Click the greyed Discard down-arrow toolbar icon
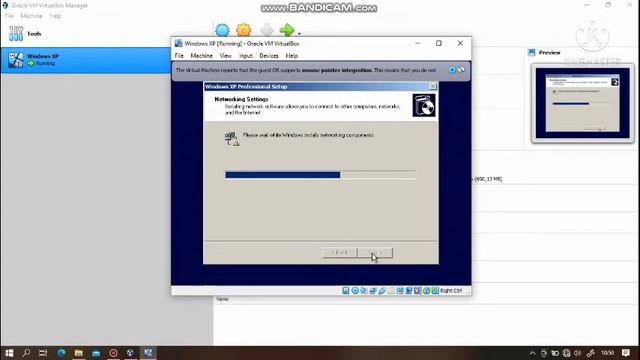This screenshot has width=640, height=360. click(x=267, y=30)
